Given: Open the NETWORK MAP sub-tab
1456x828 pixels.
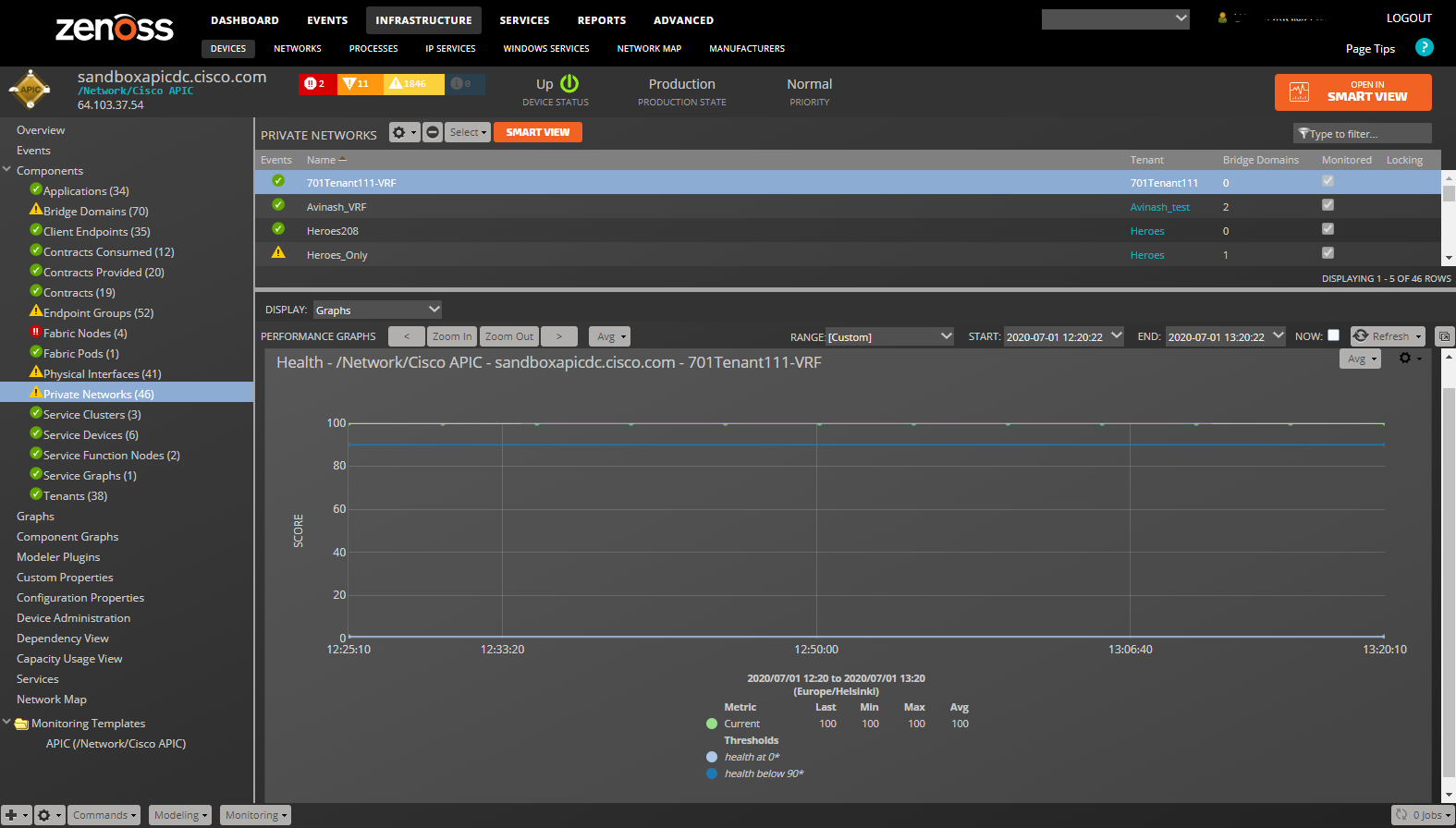Looking at the screenshot, I should (x=649, y=48).
